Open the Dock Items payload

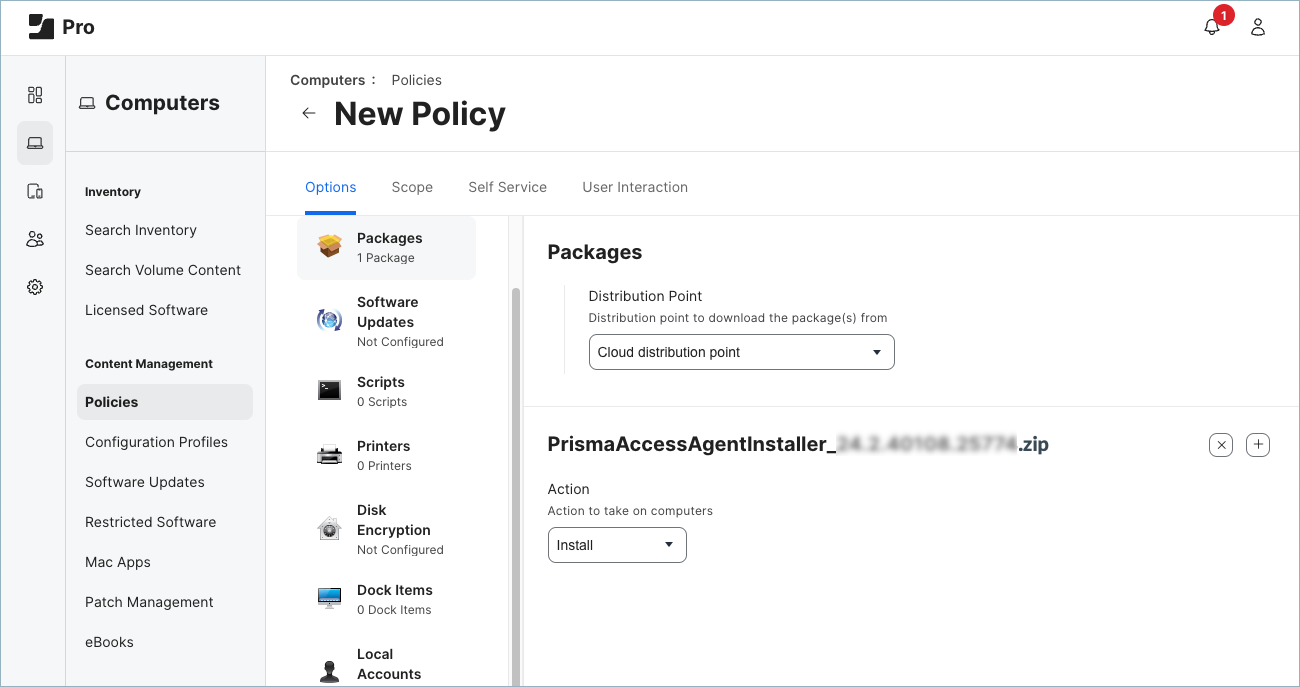330,598
